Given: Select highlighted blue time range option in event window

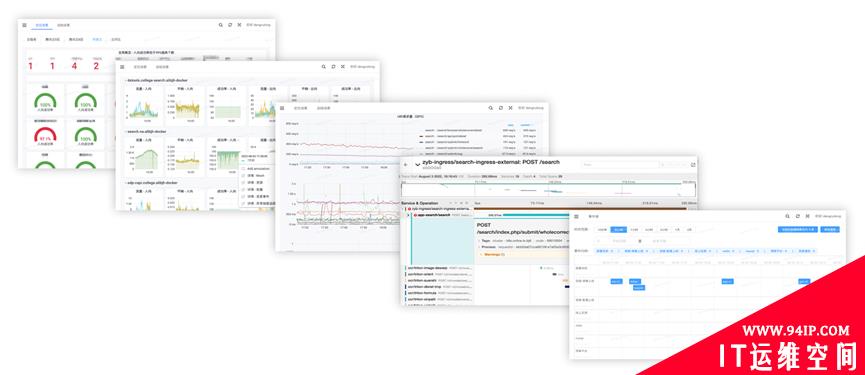Looking at the screenshot, I should [618, 229].
